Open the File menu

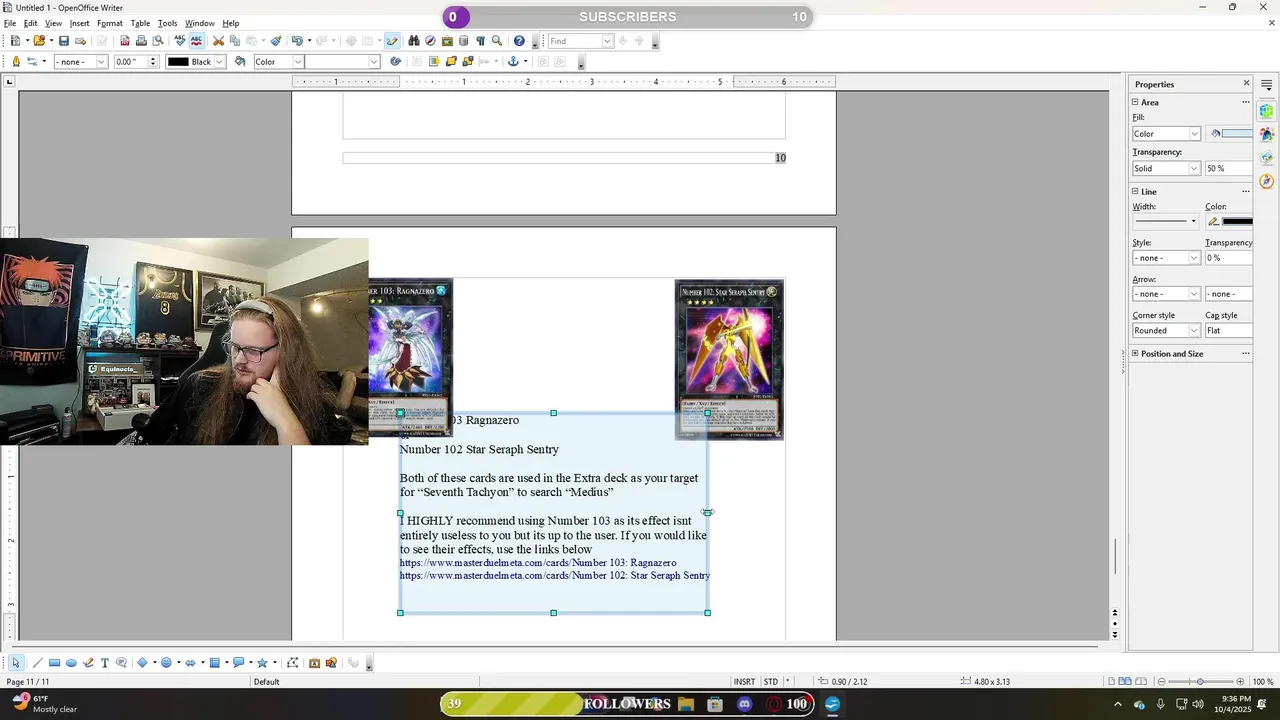coord(9,23)
